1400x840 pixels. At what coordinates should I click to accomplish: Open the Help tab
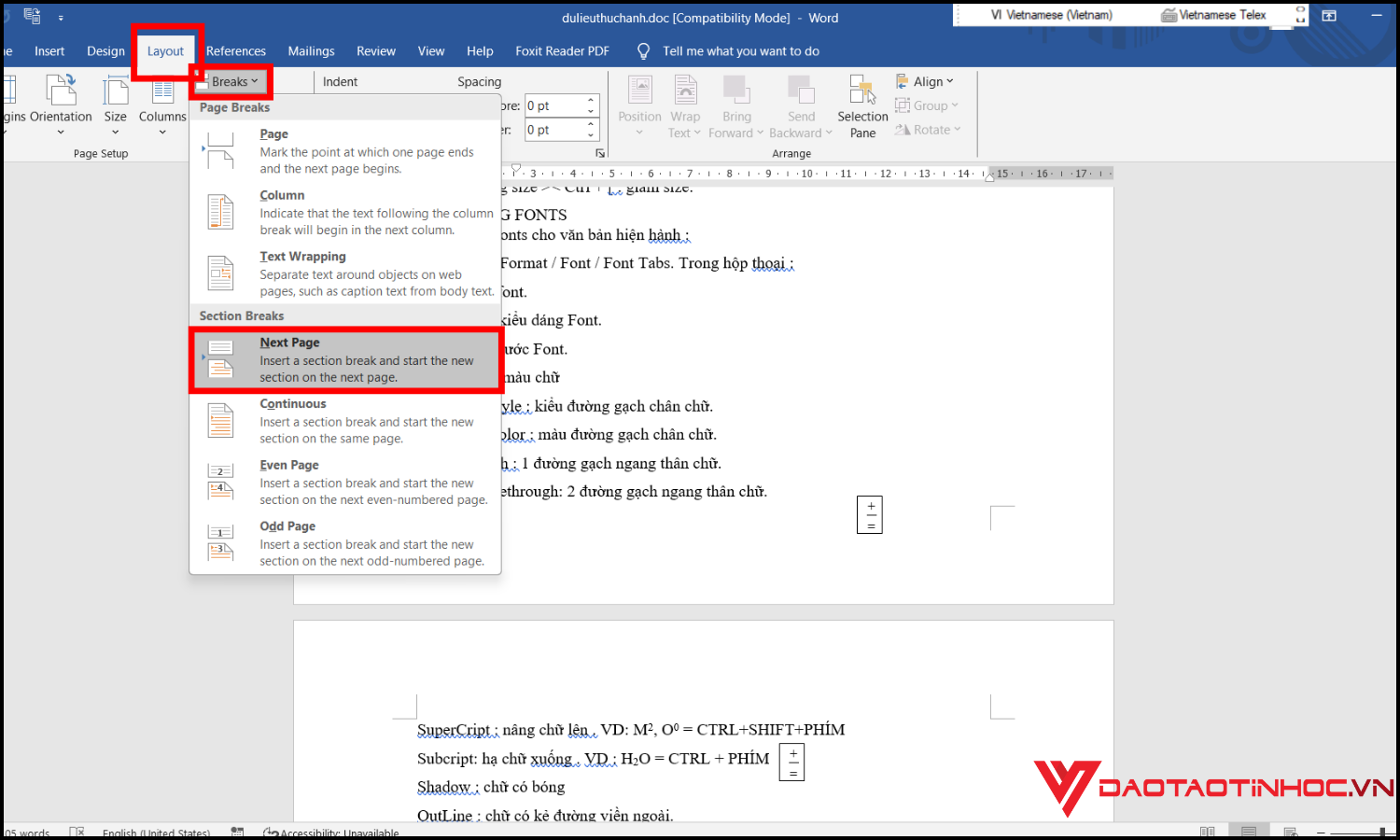(x=480, y=51)
